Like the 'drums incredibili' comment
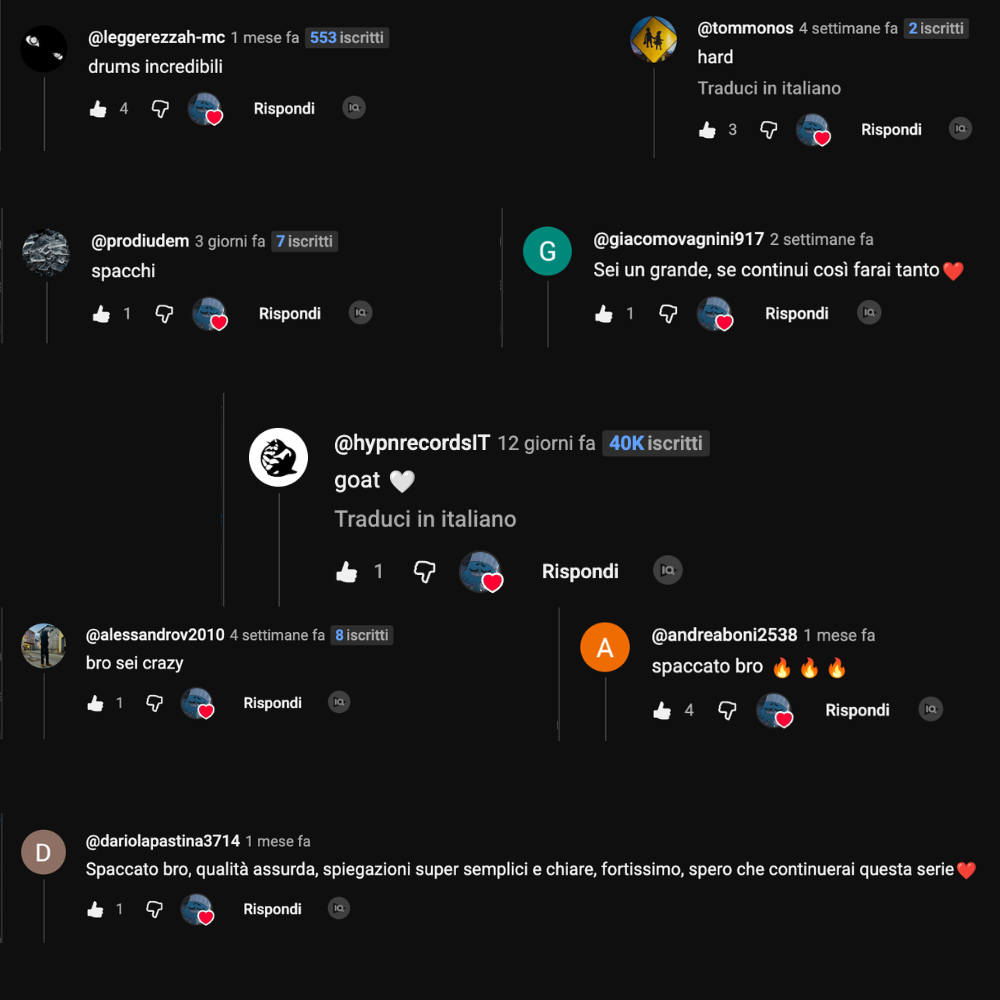Image resolution: width=1000 pixels, height=1000 pixels. [98, 109]
